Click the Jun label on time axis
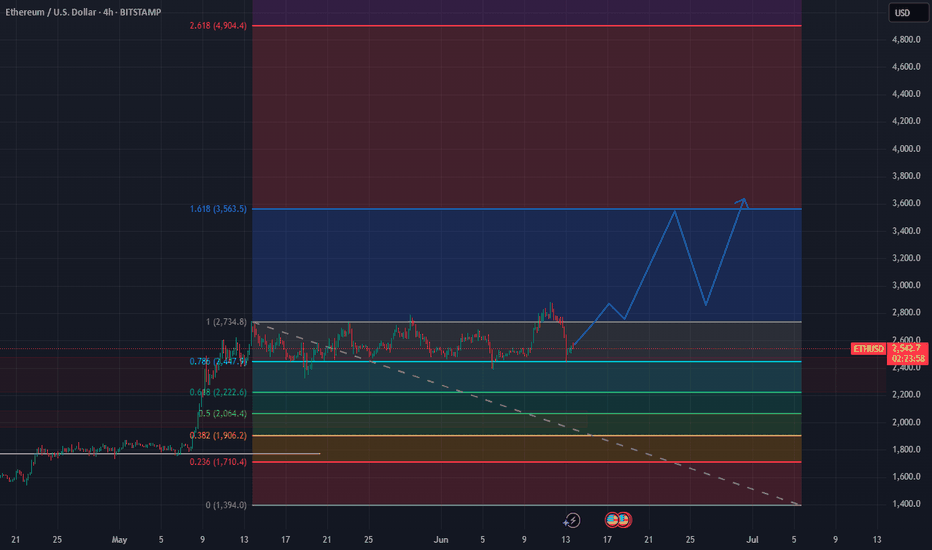The width and height of the screenshot is (932, 550). coord(440,540)
